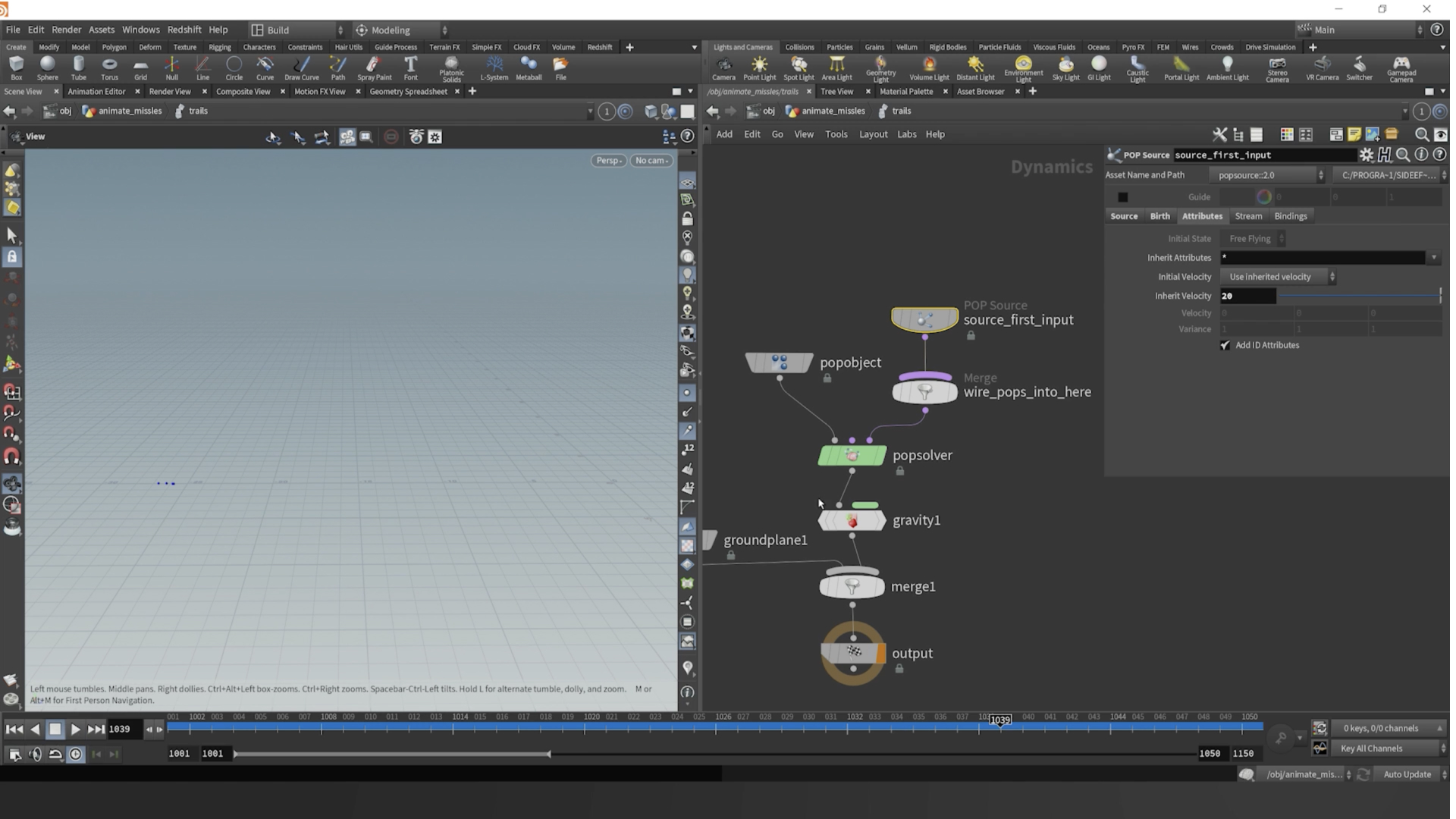Image resolution: width=1456 pixels, height=819 pixels.
Task: Play the animation forward
Action: pyautogui.click(x=75, y=730)
